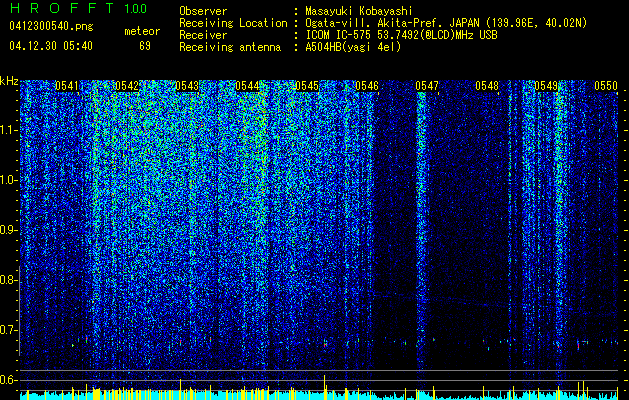Click the filename 0412300540.png
Image resolution: width=629 pixels, height=400 pixels.
[x=51, y=27]
